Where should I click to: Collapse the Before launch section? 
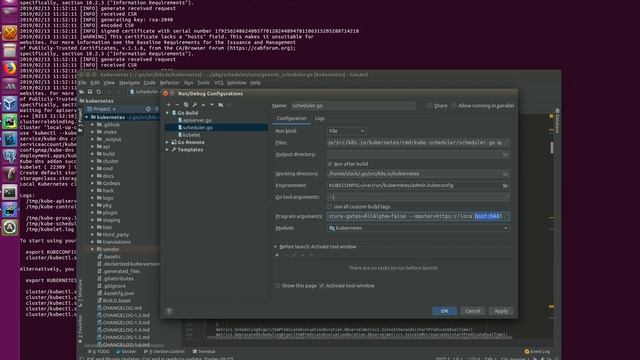coord(276,247)
